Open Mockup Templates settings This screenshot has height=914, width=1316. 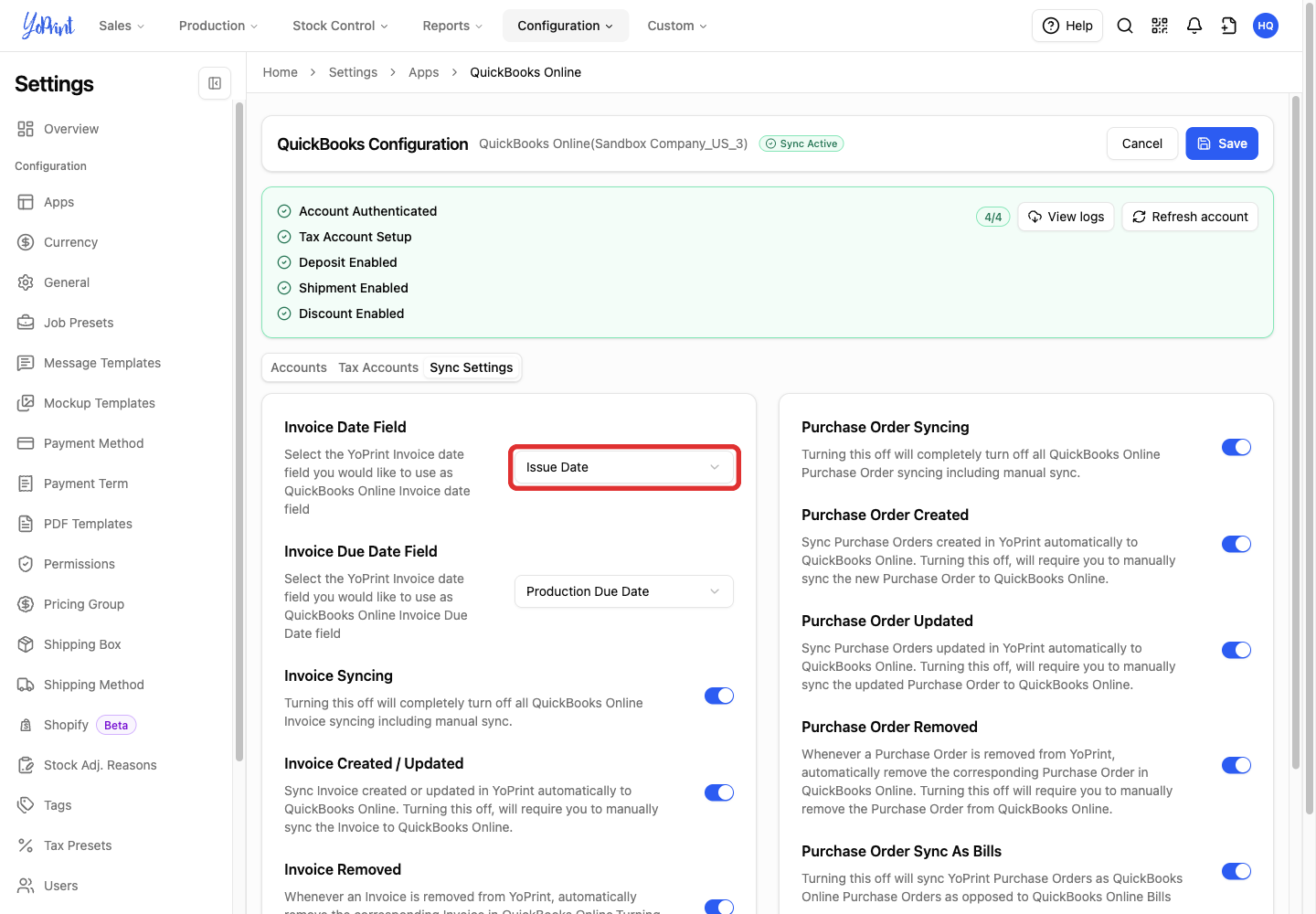coord(100,403)
